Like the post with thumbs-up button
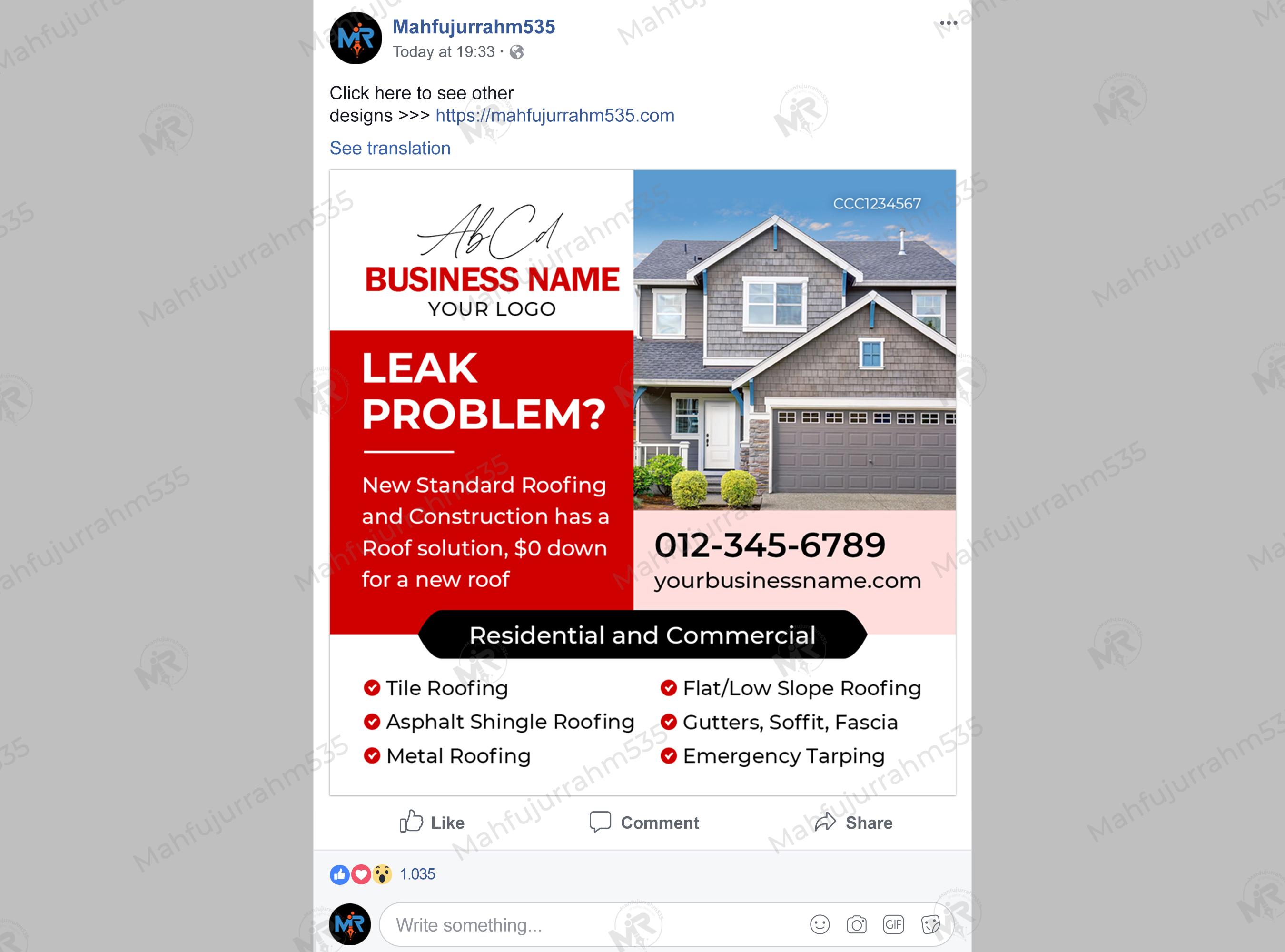 coord(432,823)
